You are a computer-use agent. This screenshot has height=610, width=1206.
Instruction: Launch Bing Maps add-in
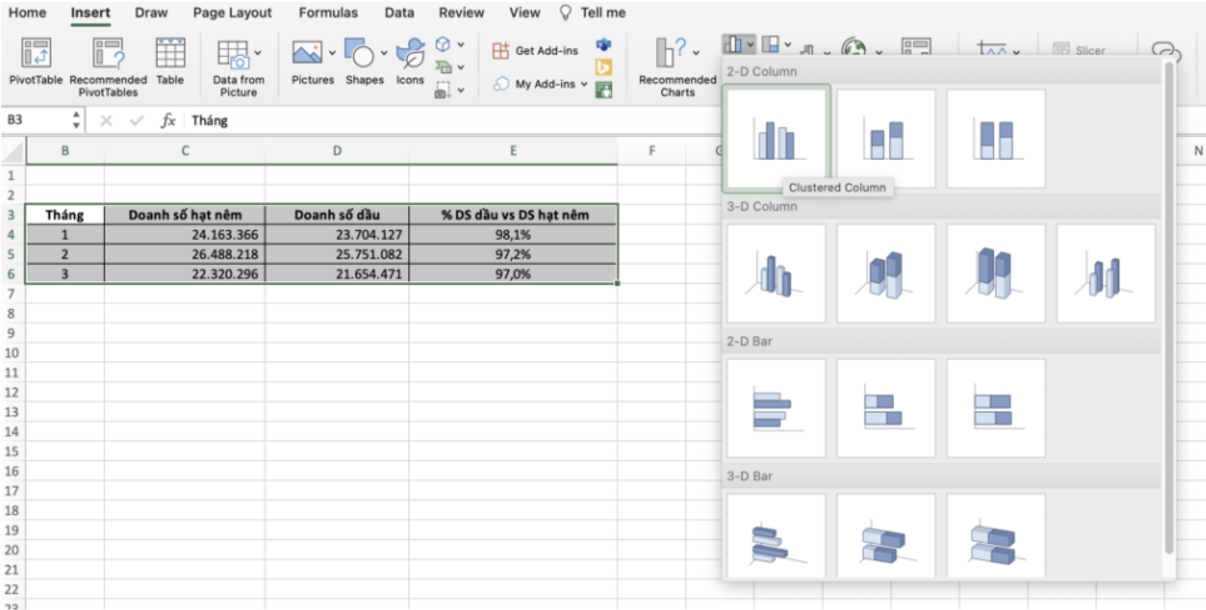click(x=603, y=68)
